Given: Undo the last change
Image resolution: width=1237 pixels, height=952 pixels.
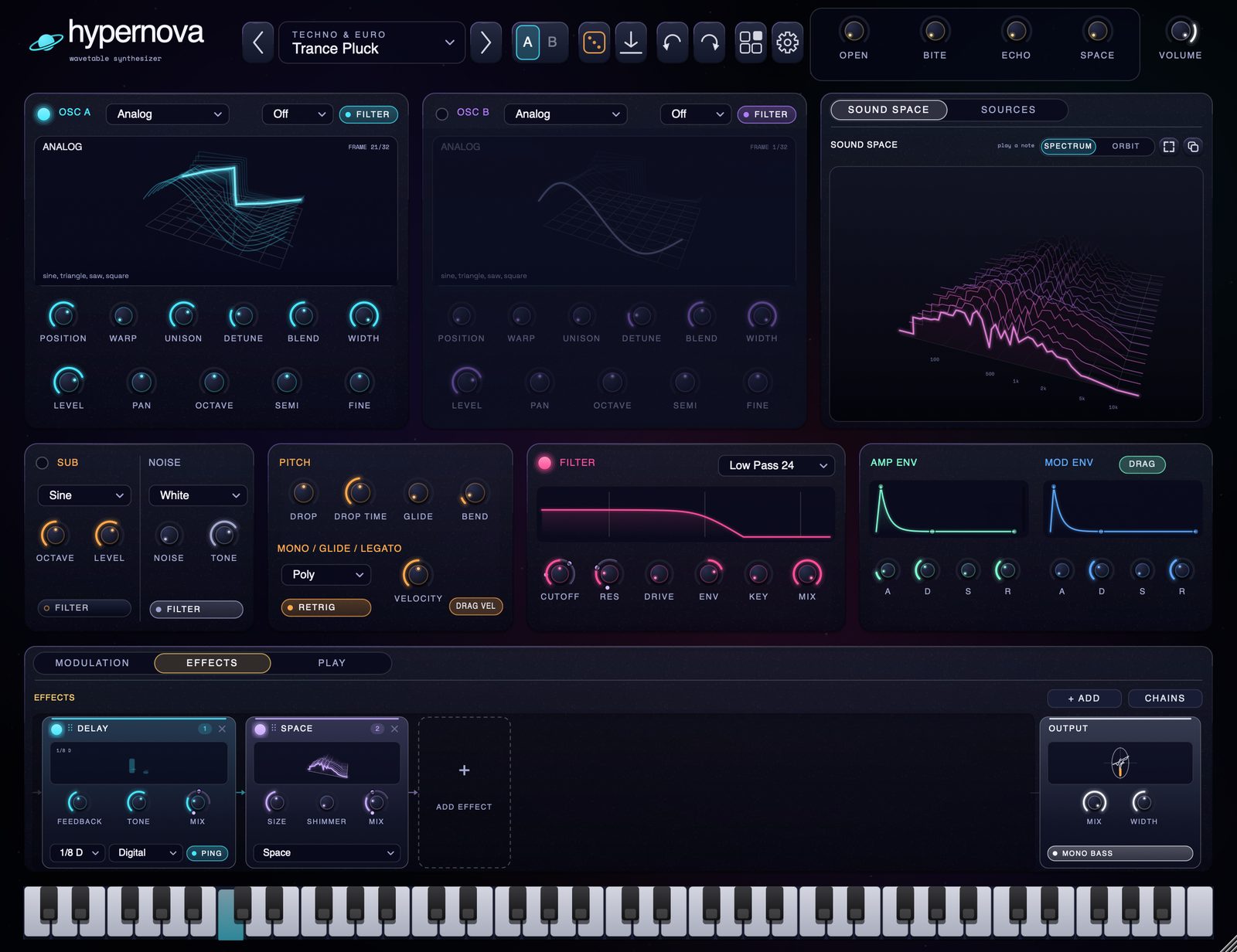Looking at the screenshot, I should coord(672,42).
